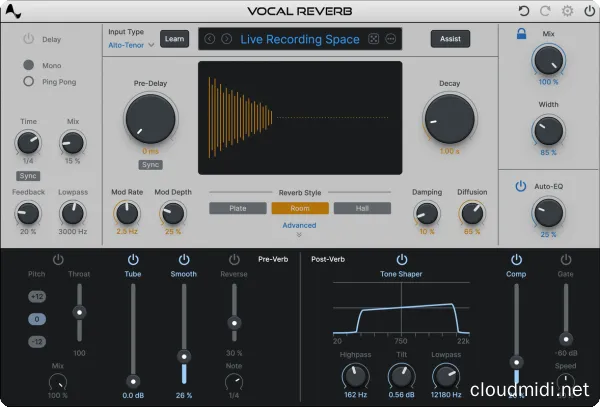Click the Feedback knob
The height and width of the screenshot is (407, 600).
coord(28,213)
